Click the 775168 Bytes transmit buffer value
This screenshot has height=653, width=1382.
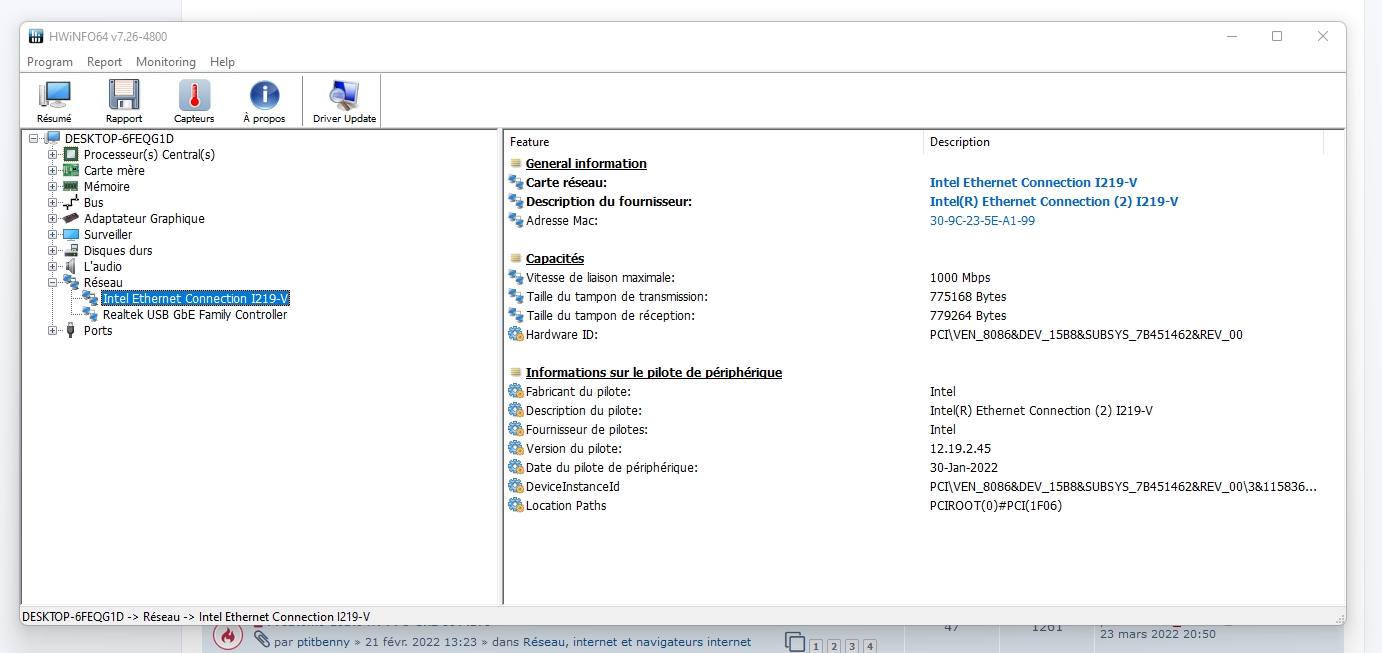968,297
